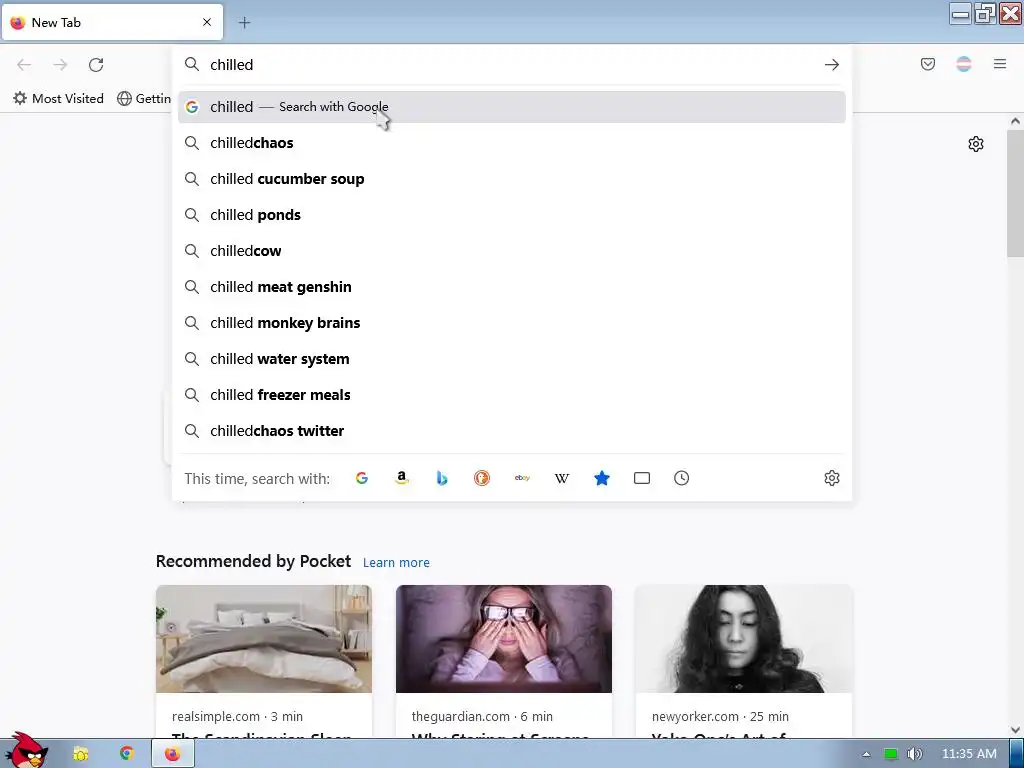Switch to Firefox in the taskbar
1024x768 pixels.
pos(172,754)
